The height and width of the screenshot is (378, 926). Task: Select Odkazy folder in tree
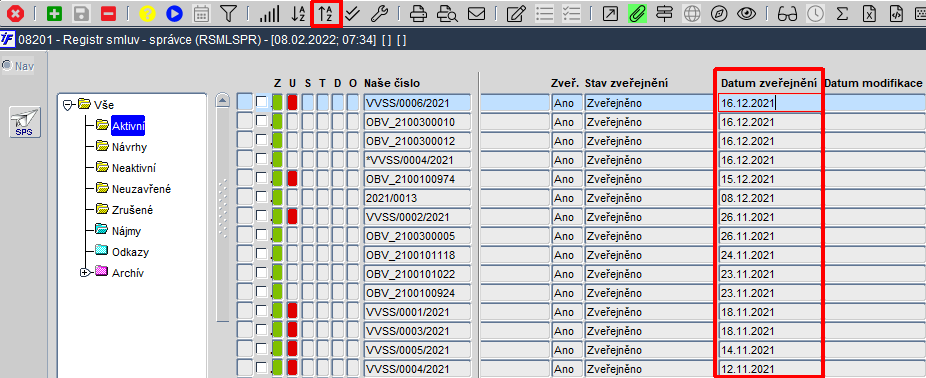[131, 252]
